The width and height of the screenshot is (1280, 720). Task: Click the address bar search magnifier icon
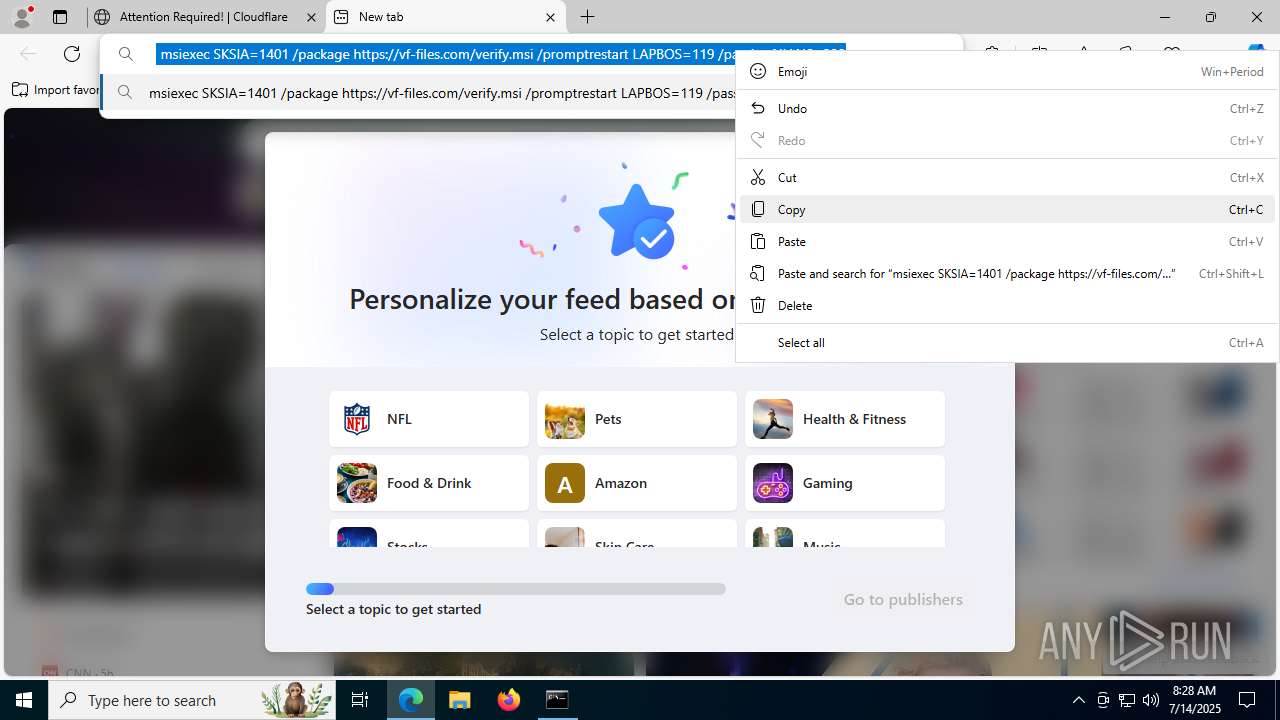point(126,54)
